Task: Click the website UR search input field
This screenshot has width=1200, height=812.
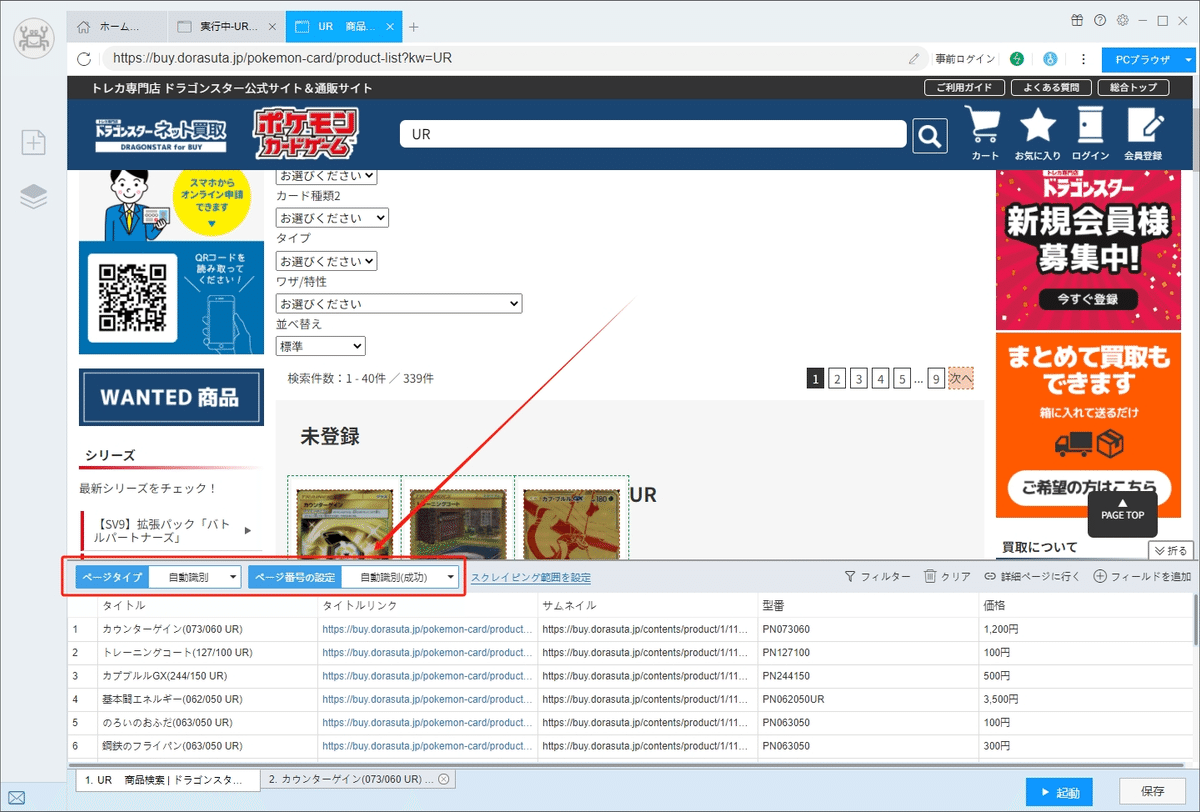Action: [x=652, y=133]
